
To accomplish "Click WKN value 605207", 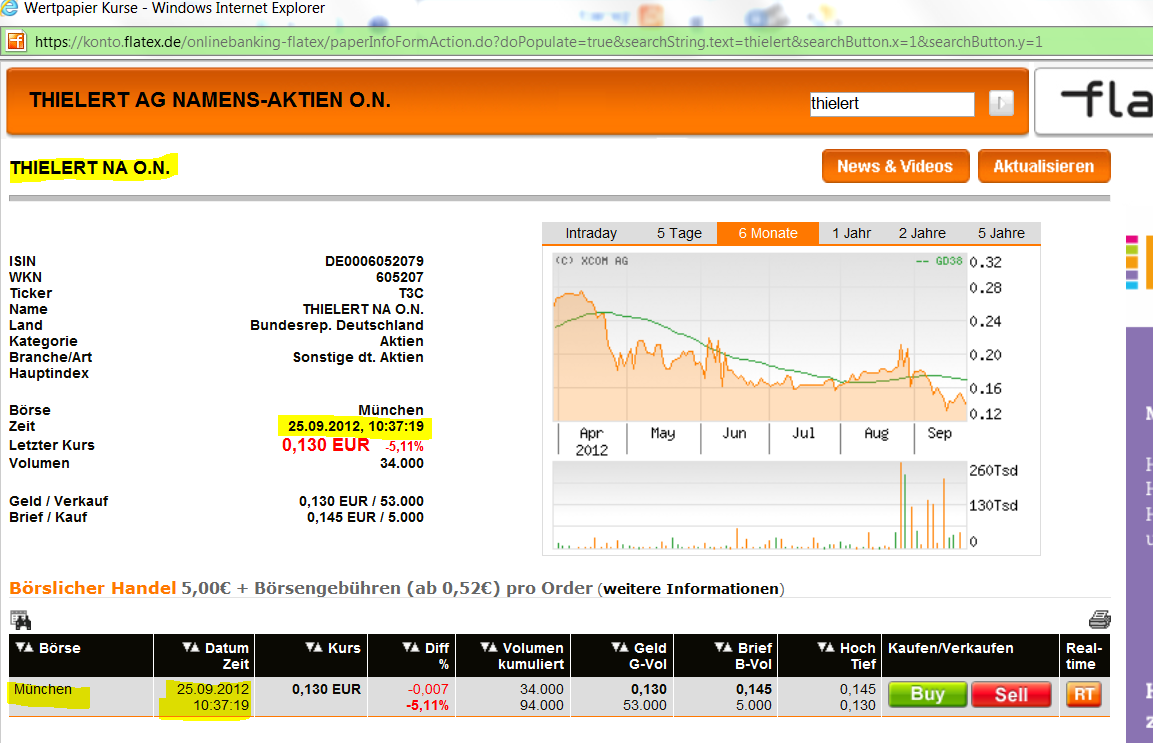I will click(399, 277).
